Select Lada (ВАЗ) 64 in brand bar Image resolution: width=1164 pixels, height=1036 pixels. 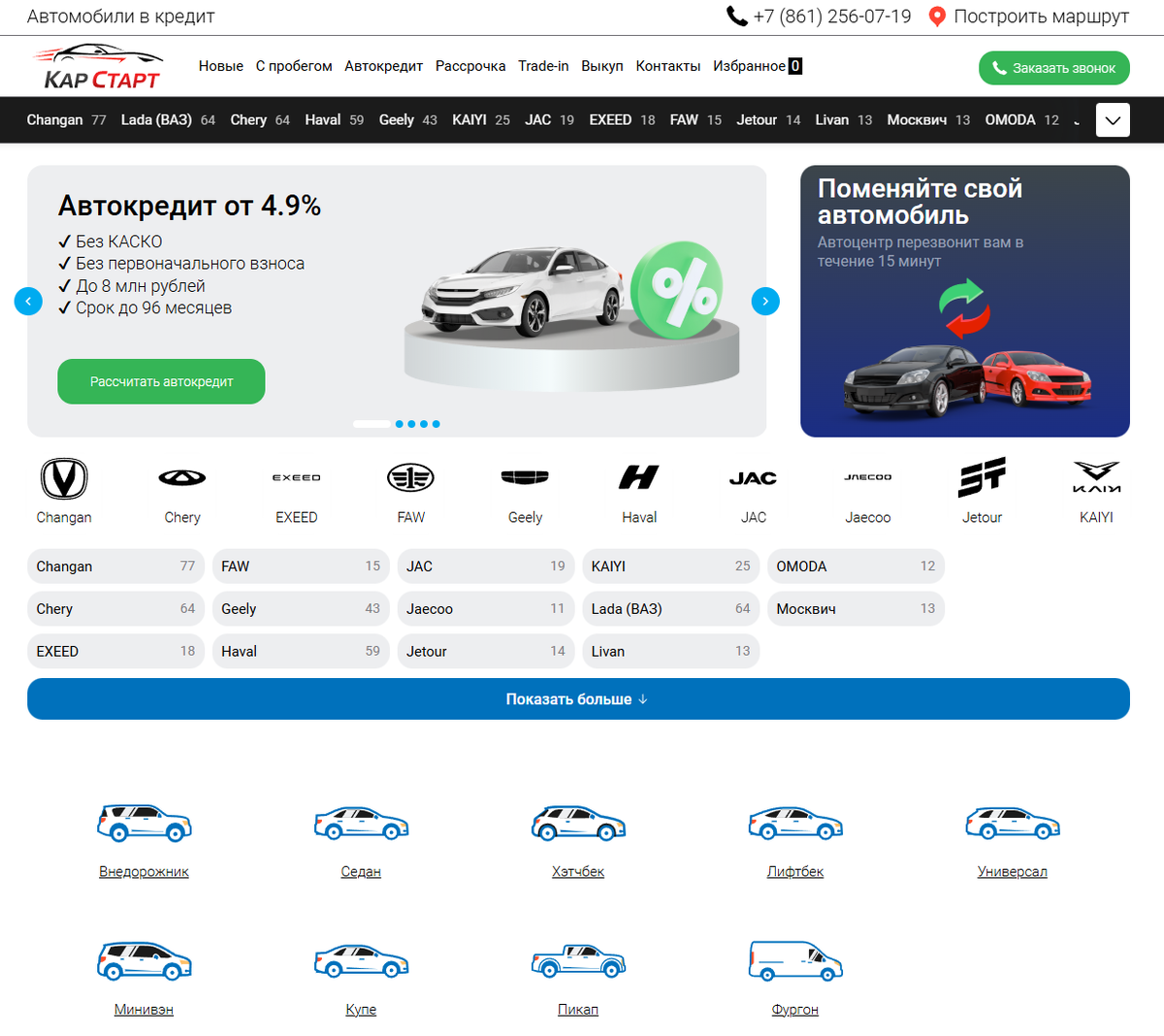(168, 120)
